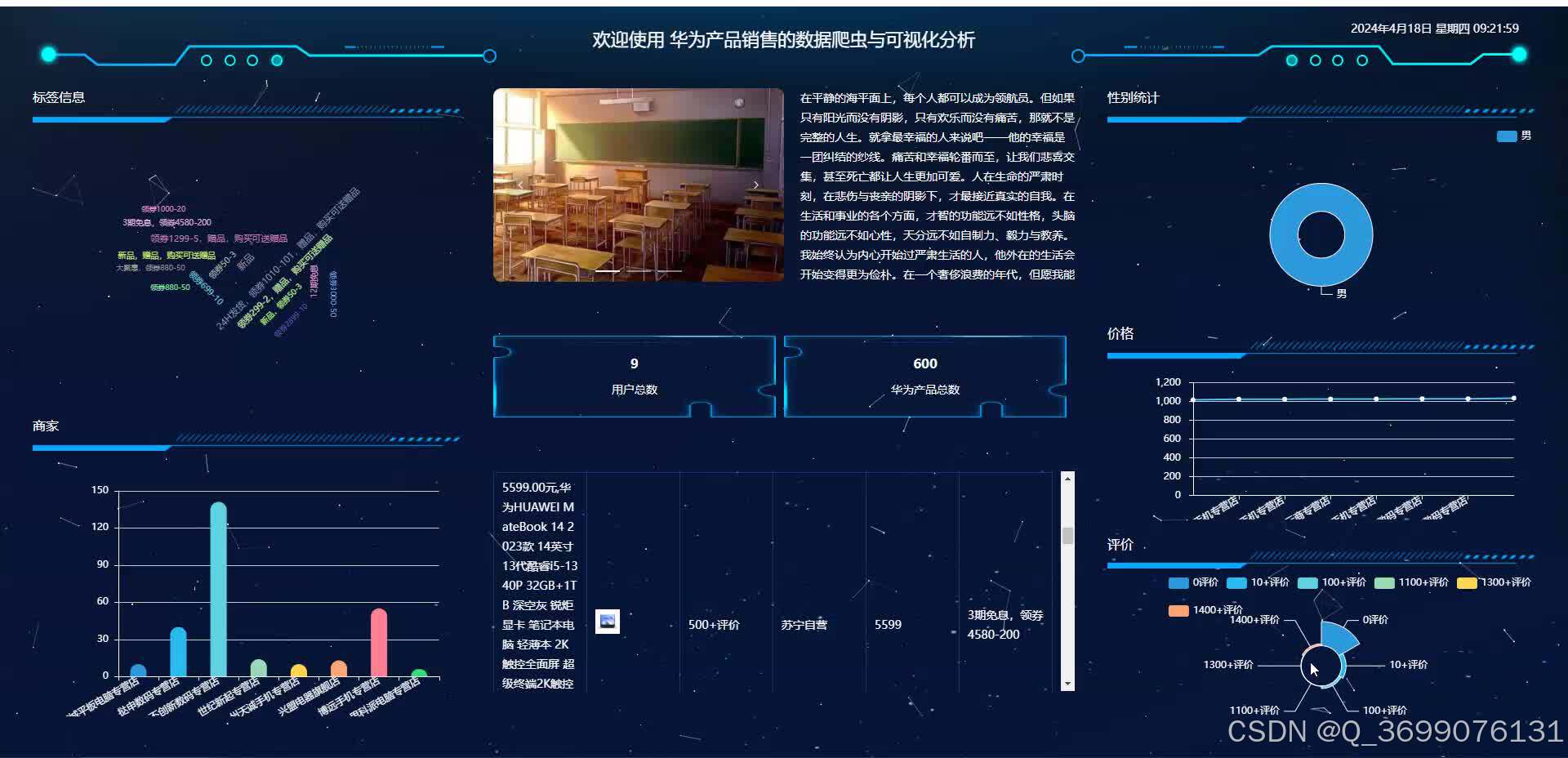The height and width of the screenshot is (758, 1568).
Task: Click word-cloud tag 领券1000-20
Action: click(163, 209)
